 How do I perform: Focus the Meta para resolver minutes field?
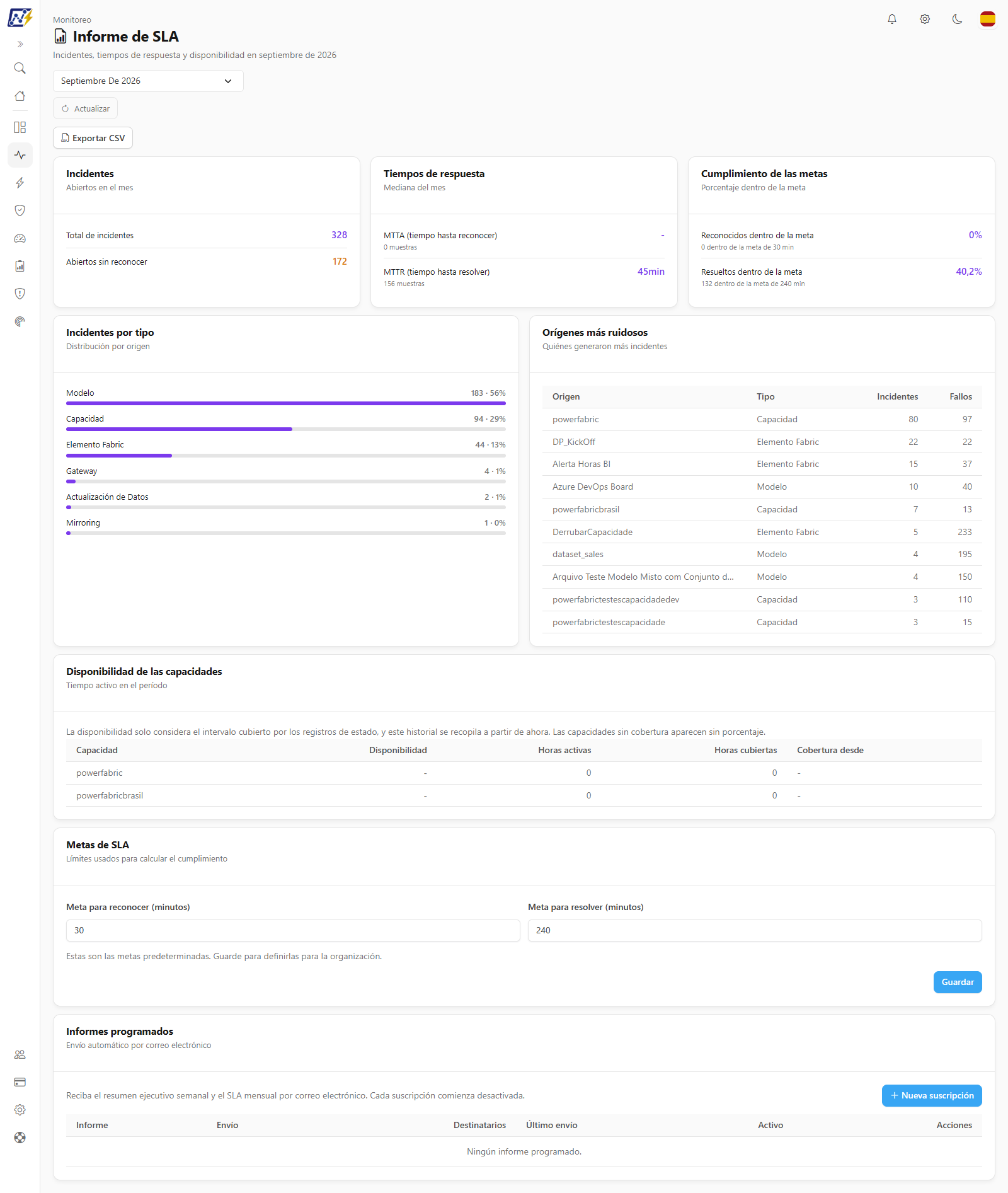point(755,930)
